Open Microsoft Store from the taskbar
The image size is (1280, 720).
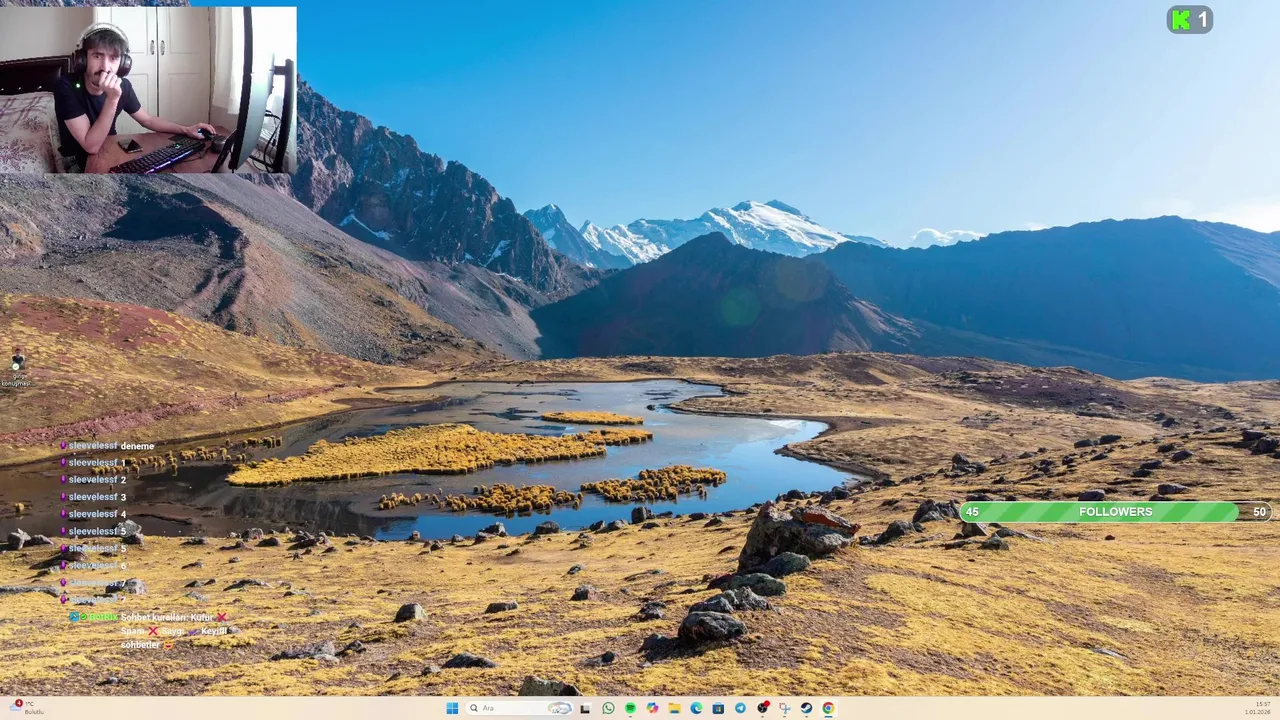click(718, 708)
